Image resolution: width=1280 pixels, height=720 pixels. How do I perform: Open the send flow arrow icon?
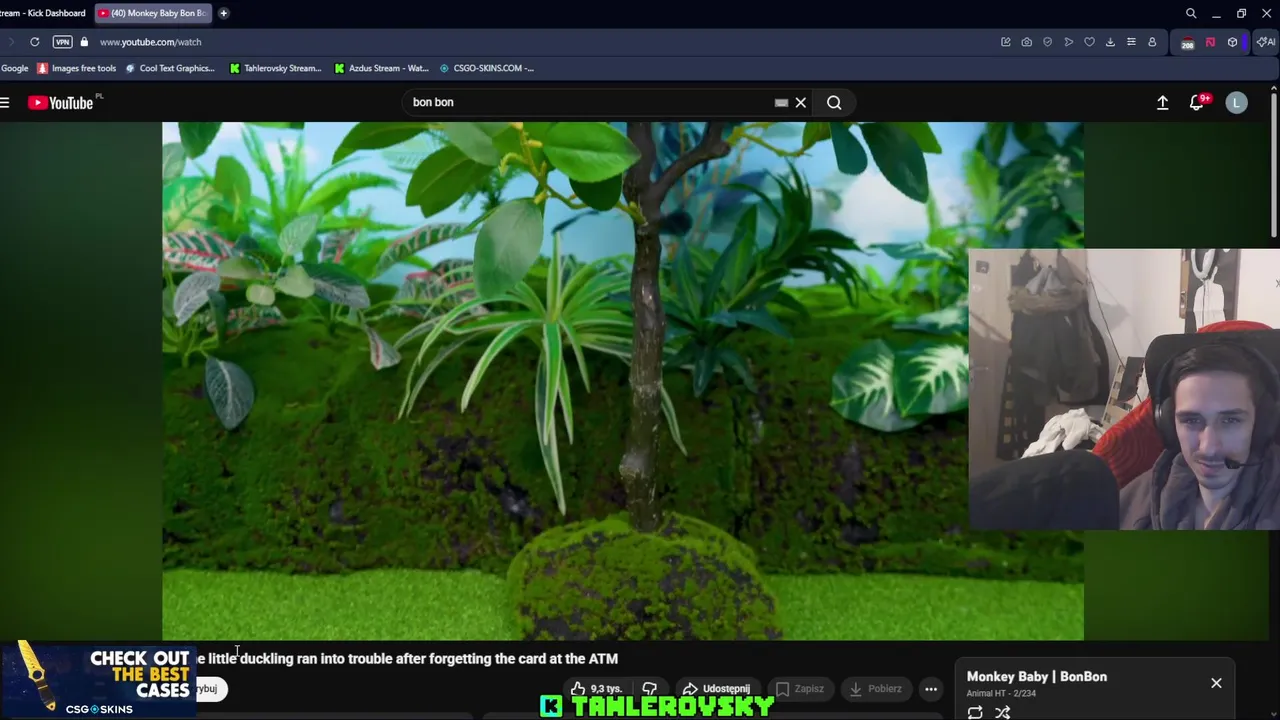click(x=1069, y=42)
